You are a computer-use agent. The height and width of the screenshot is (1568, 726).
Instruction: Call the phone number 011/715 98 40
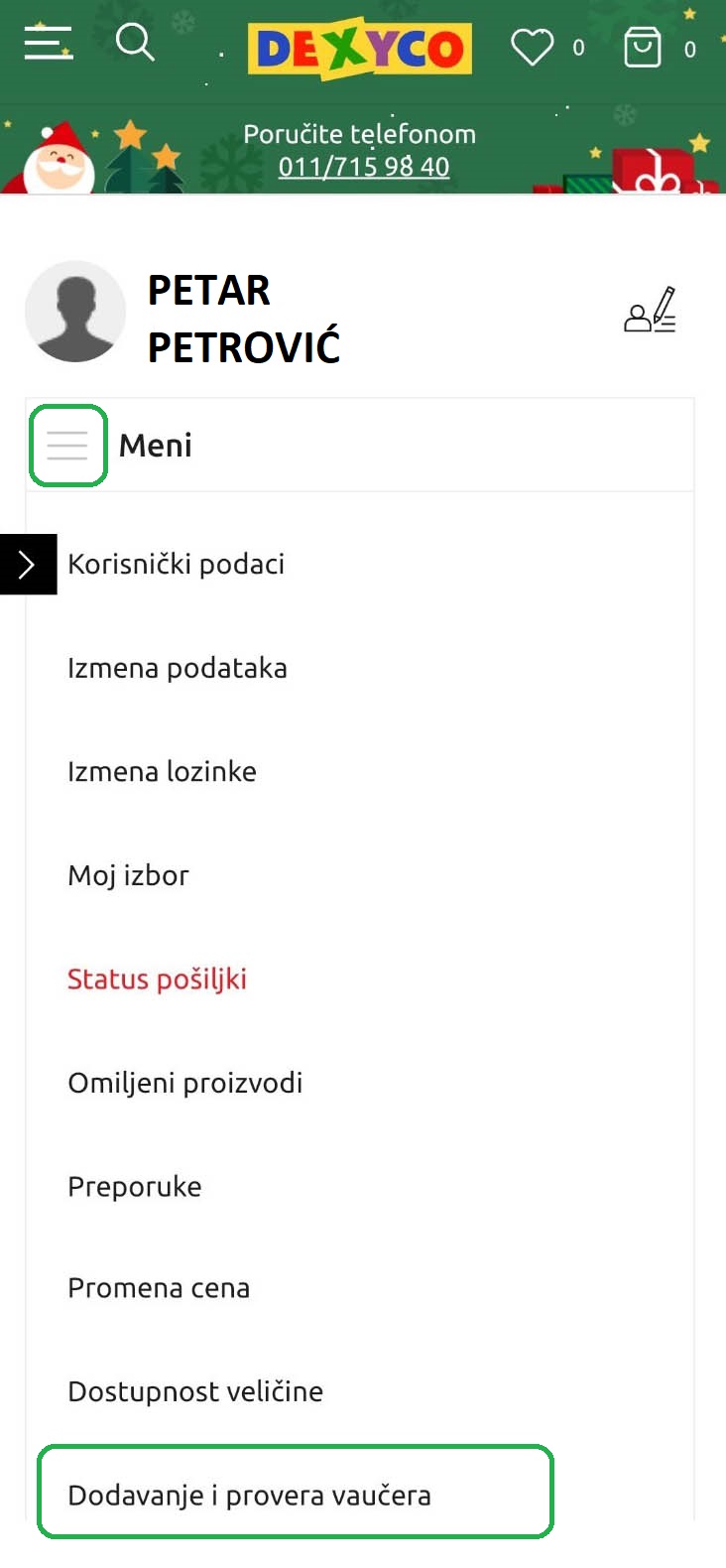tap(364, 167)
